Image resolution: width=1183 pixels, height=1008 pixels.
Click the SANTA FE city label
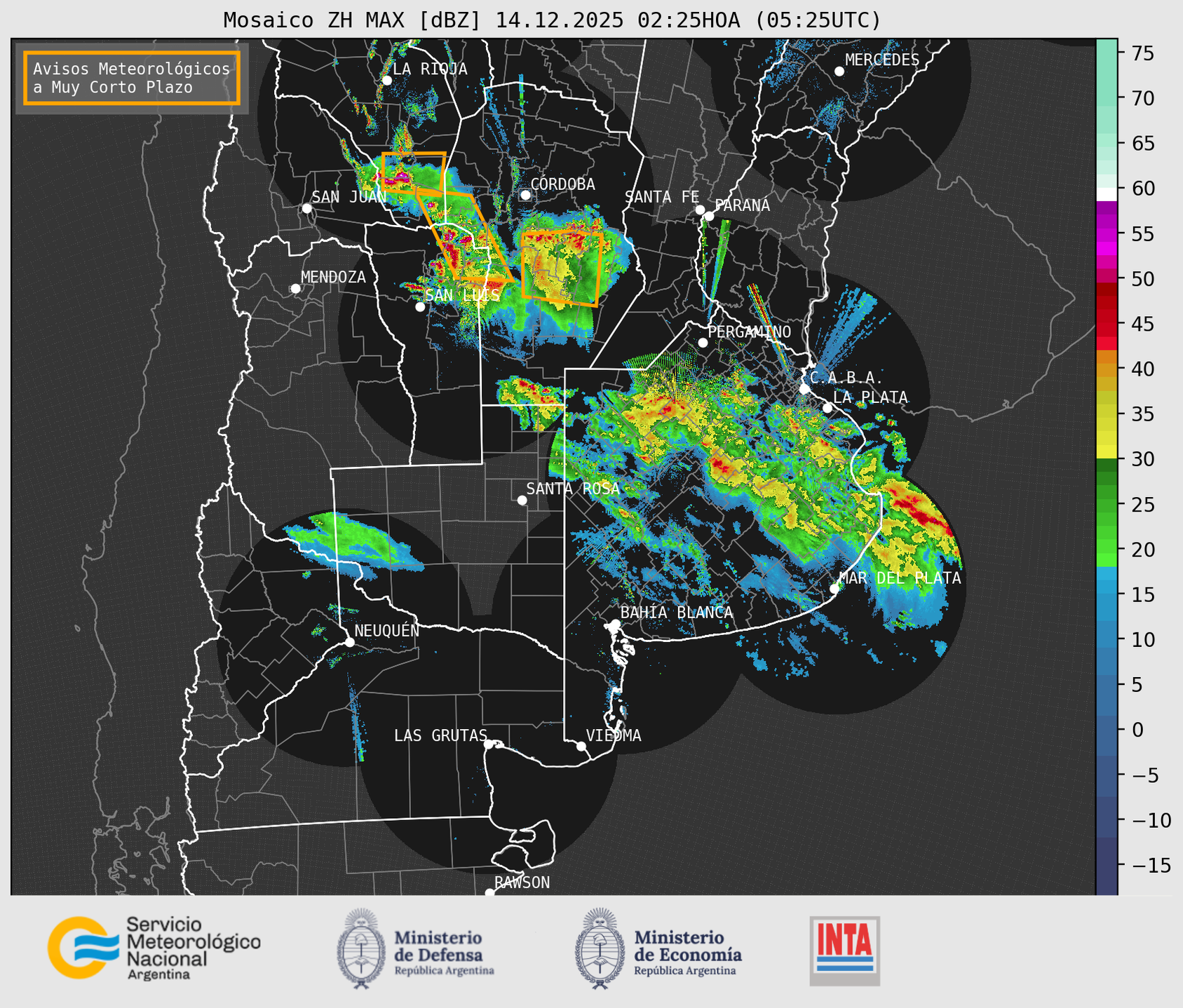[x=662, y=197]
